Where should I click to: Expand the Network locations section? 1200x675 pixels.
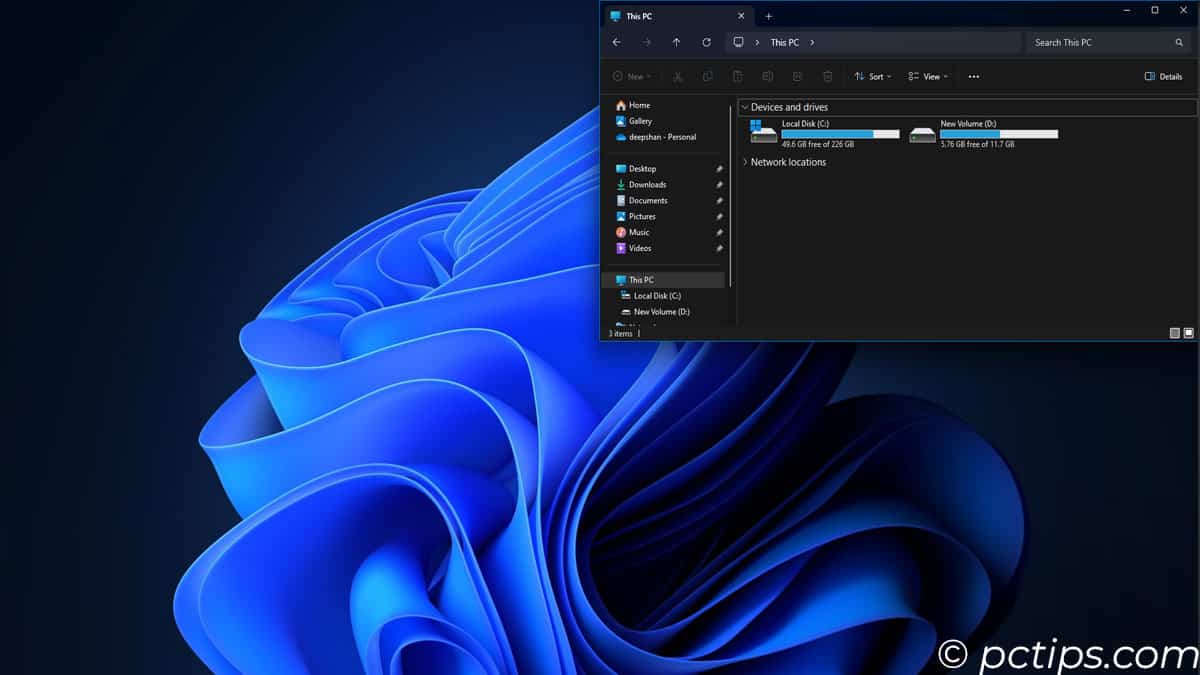coord(744,161)
